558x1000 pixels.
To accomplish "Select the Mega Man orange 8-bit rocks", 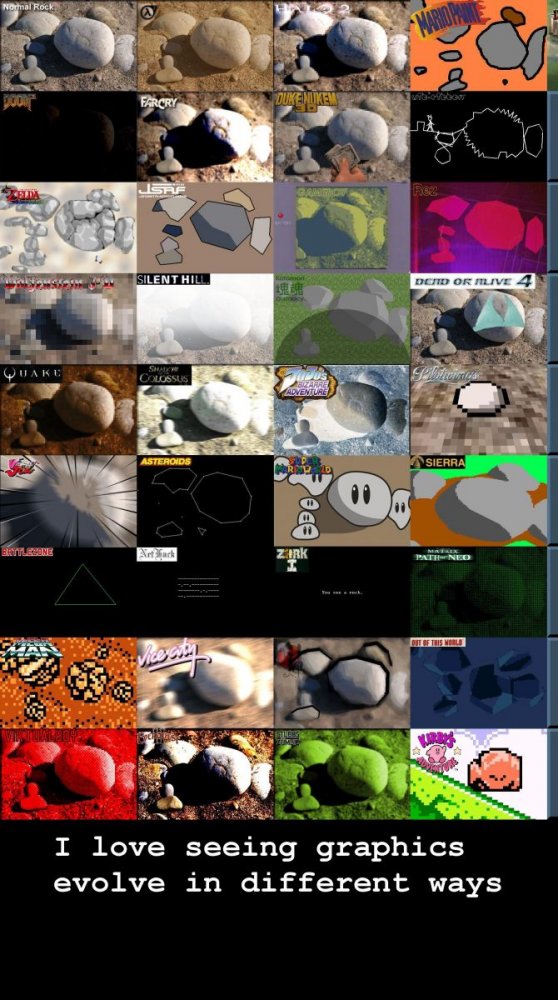I will 68,683.
